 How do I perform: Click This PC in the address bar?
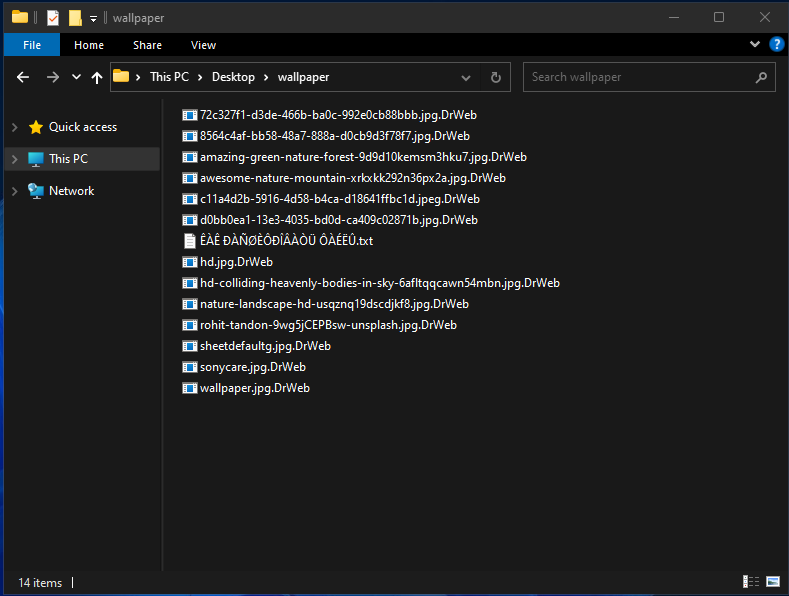[x=169, y=77]
